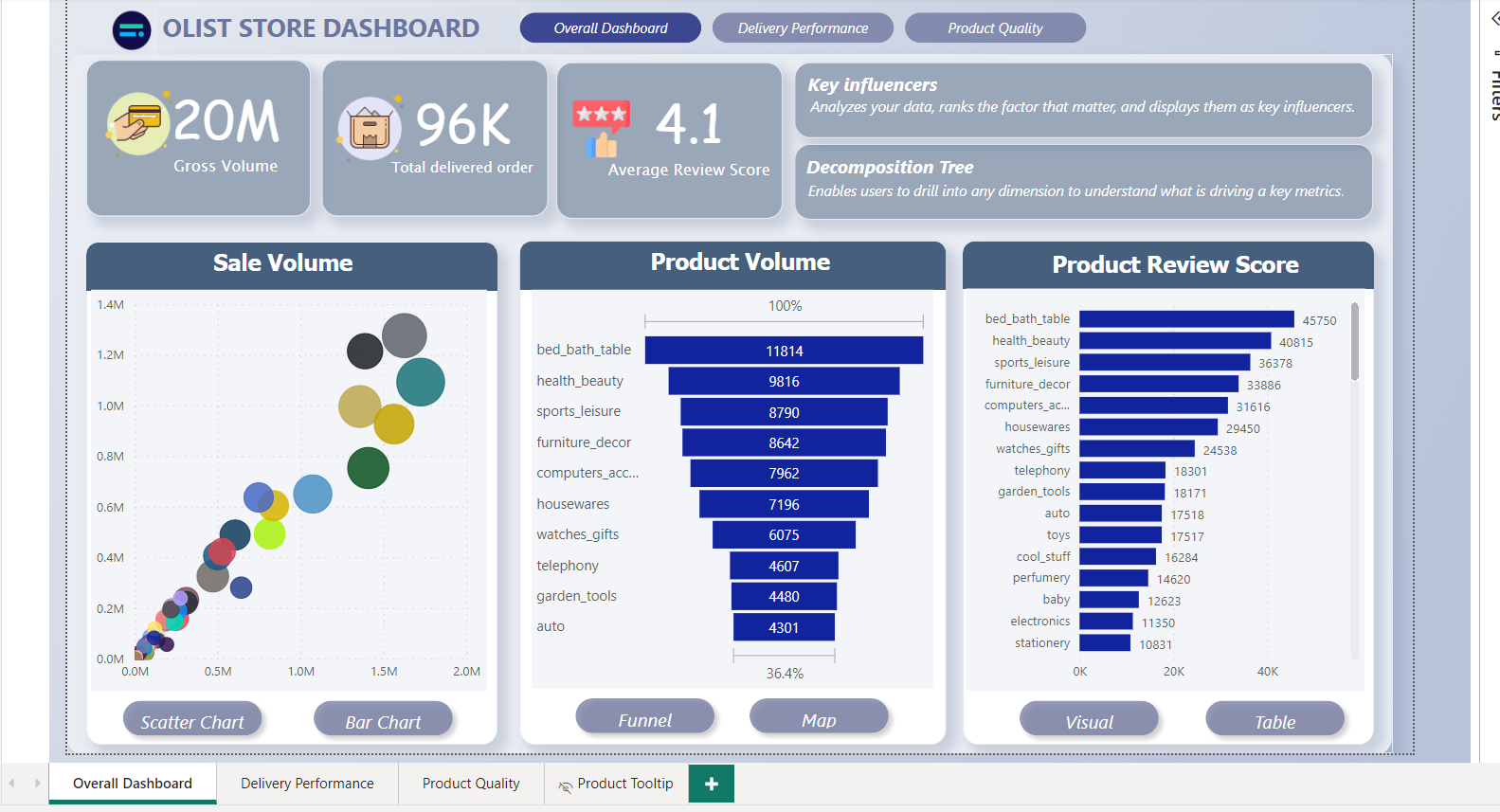Click the sports_leisure bar valued 36378
Screen dimensions: 1500x812
(1165, 362)
